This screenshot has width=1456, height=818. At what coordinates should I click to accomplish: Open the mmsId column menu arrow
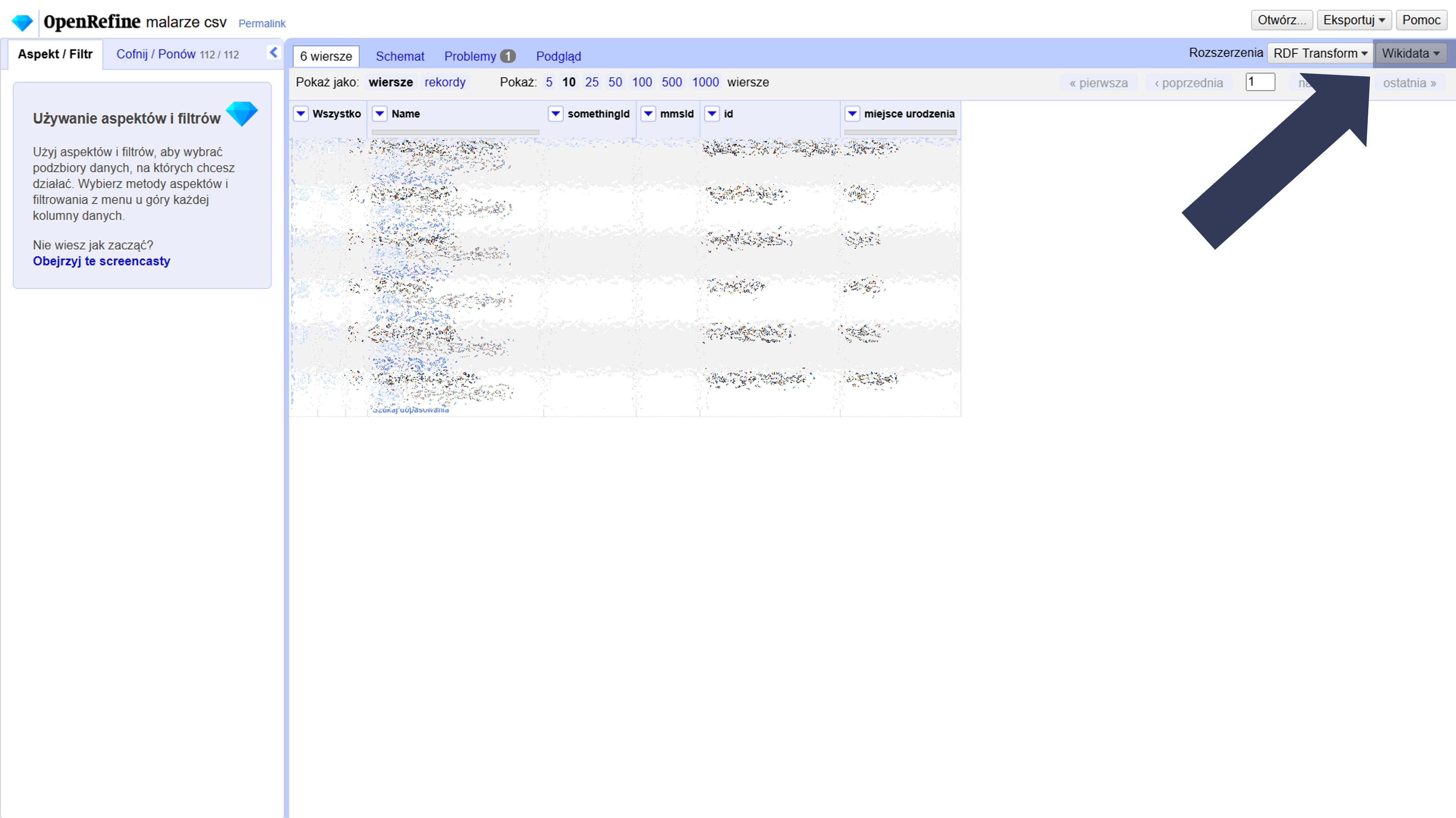[648, 113]
